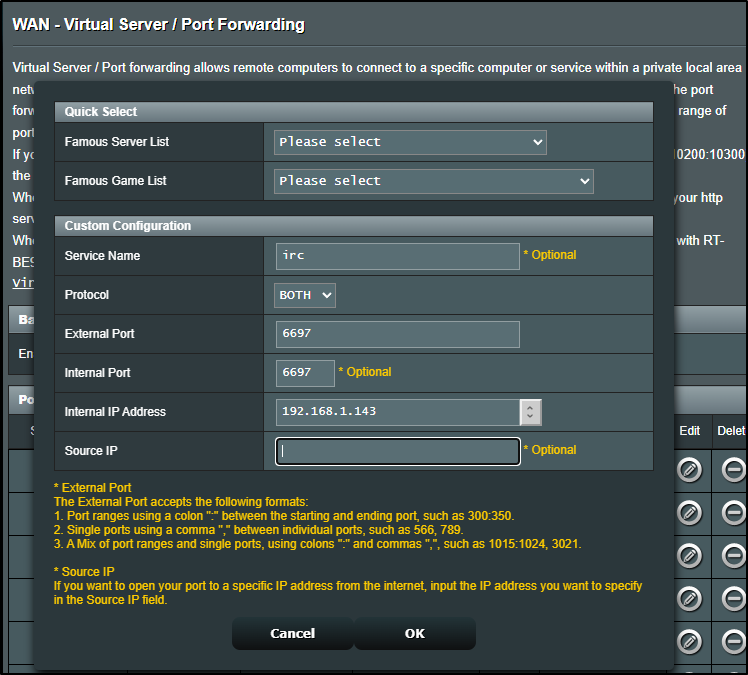This screenshot has height=675, width=748.
Task: Confirm the rule with the OK button
Action: 415,633
